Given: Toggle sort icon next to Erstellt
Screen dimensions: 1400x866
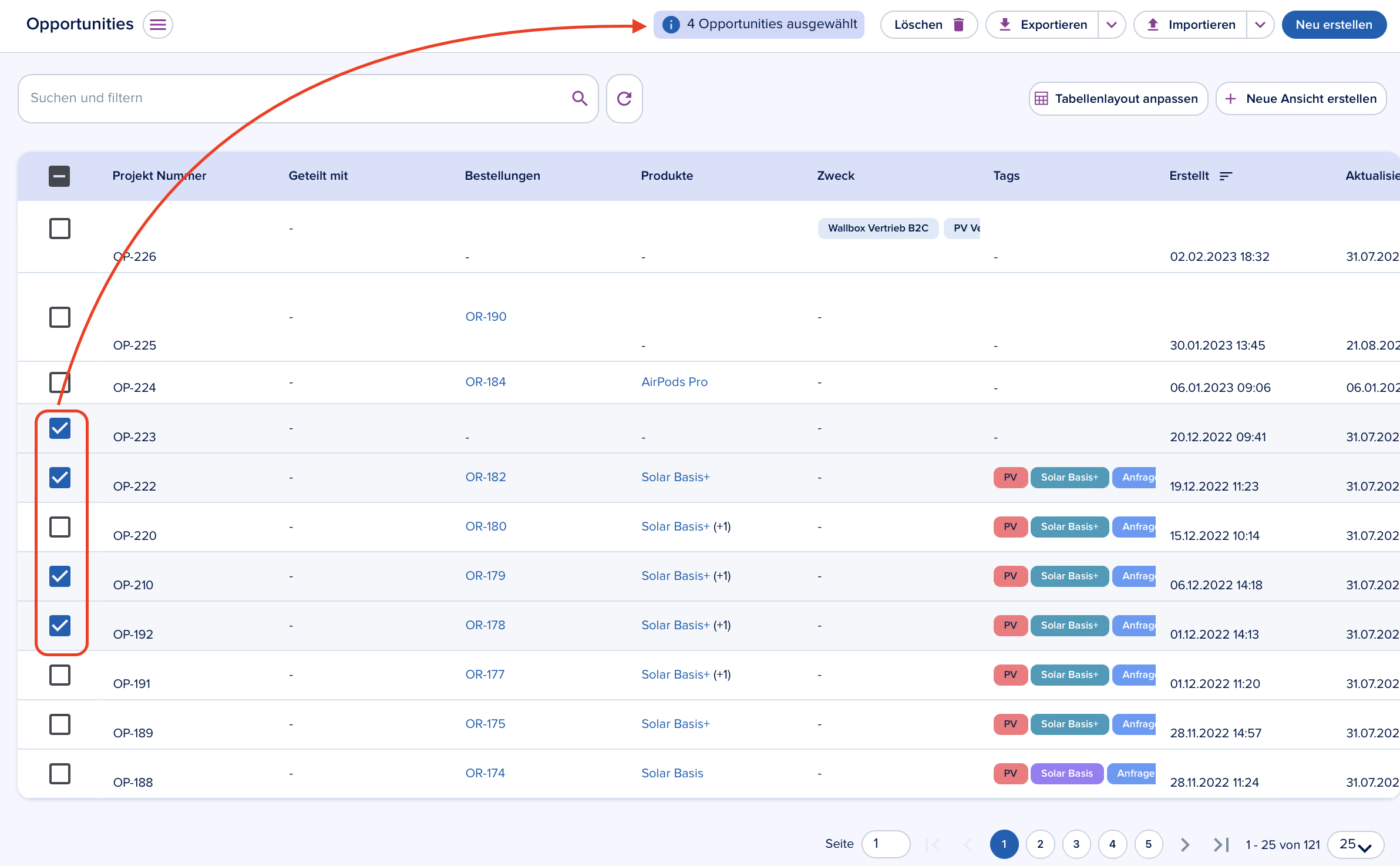Looking at the screenshot, I should (1226, 176).
